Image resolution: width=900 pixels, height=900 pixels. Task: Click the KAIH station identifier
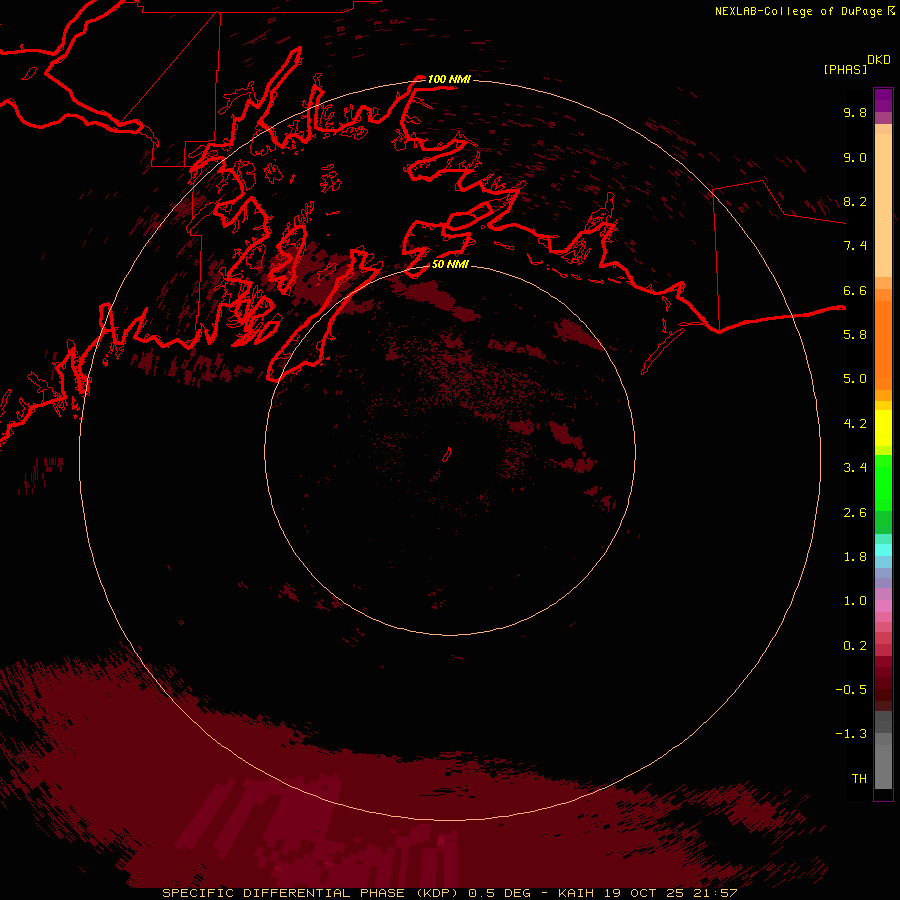(576, 893)
